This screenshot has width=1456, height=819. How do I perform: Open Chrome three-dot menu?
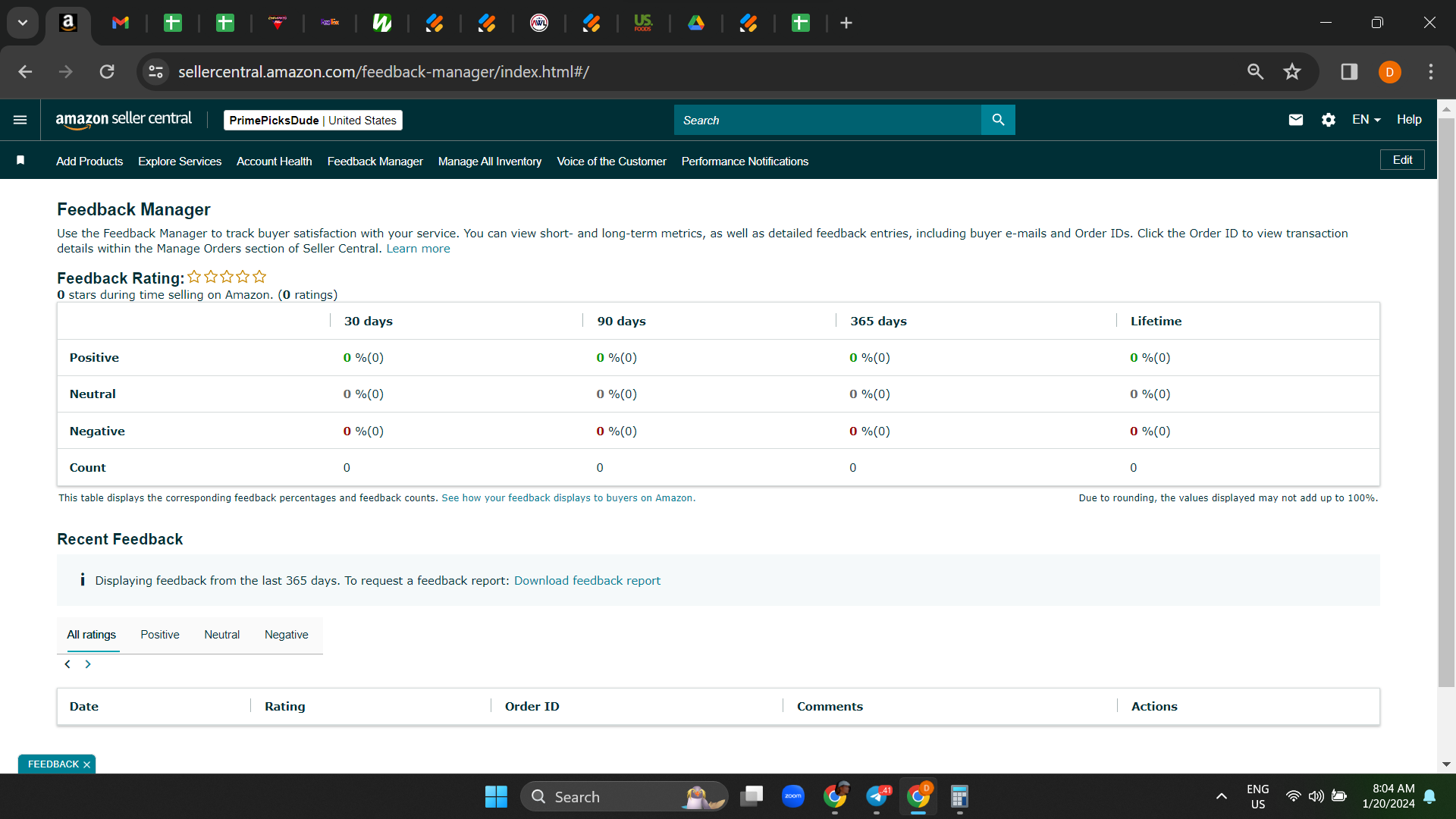pos(1431,71)
